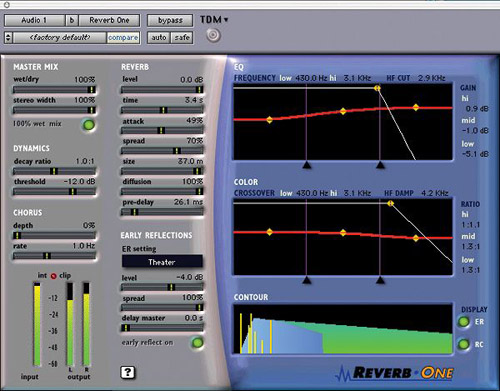Adjust the reverb level slider

(162, 90)
